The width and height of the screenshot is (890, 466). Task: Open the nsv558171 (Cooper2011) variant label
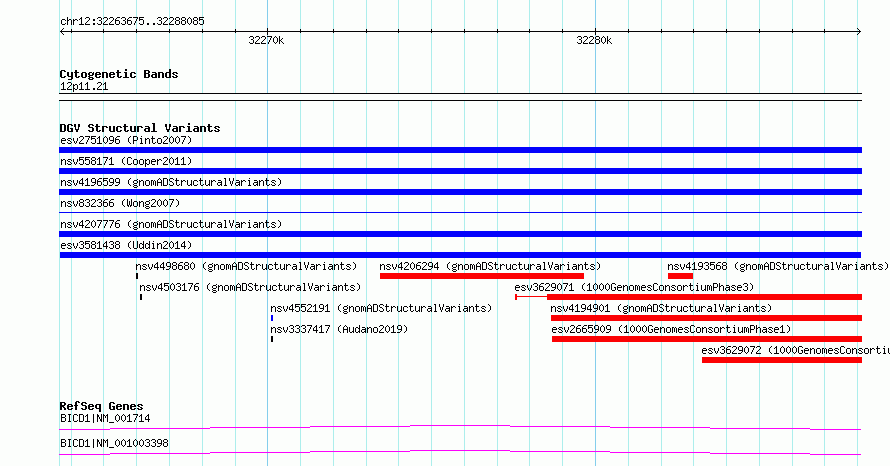coord(126,161)
